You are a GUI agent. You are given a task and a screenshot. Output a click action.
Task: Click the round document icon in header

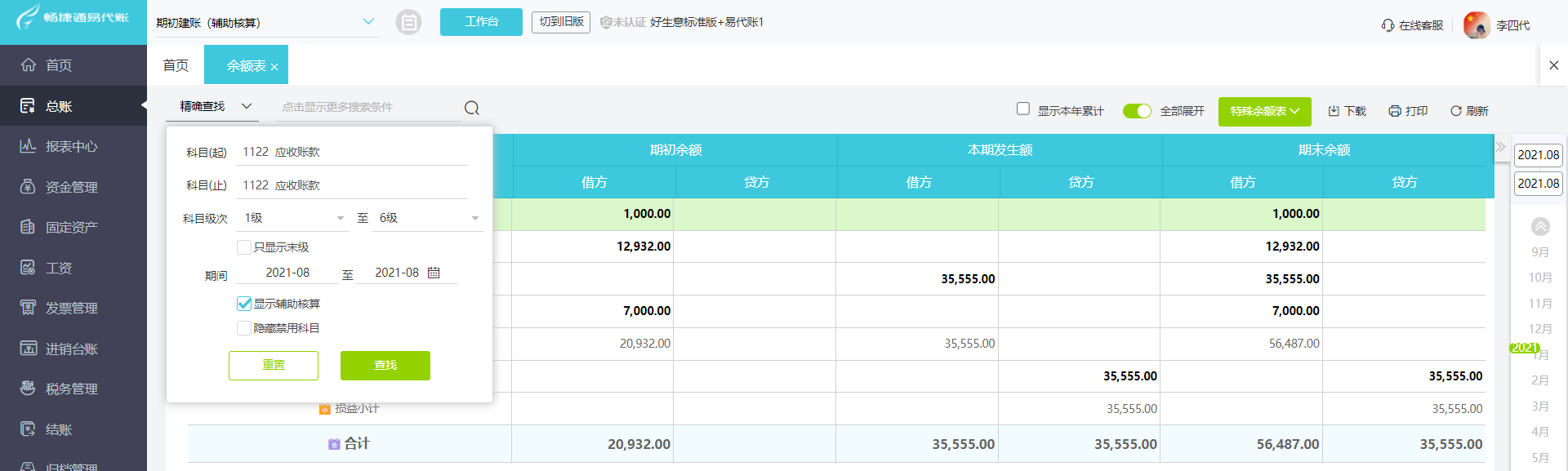coord(408,22)
